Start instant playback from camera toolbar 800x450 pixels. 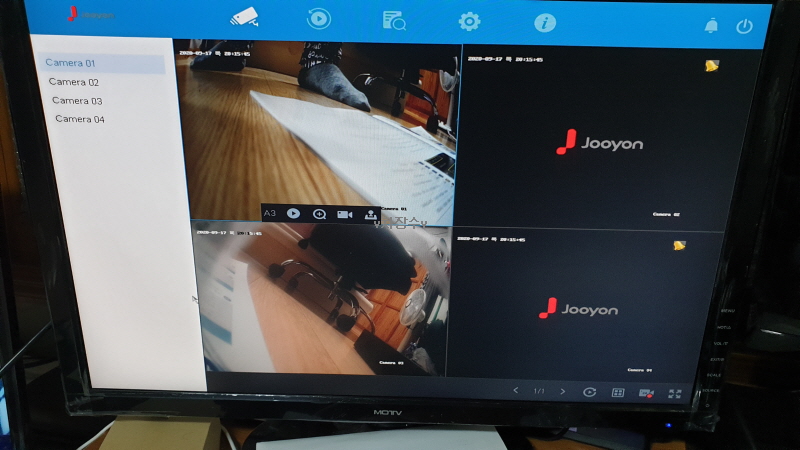(x=293, y=213)
